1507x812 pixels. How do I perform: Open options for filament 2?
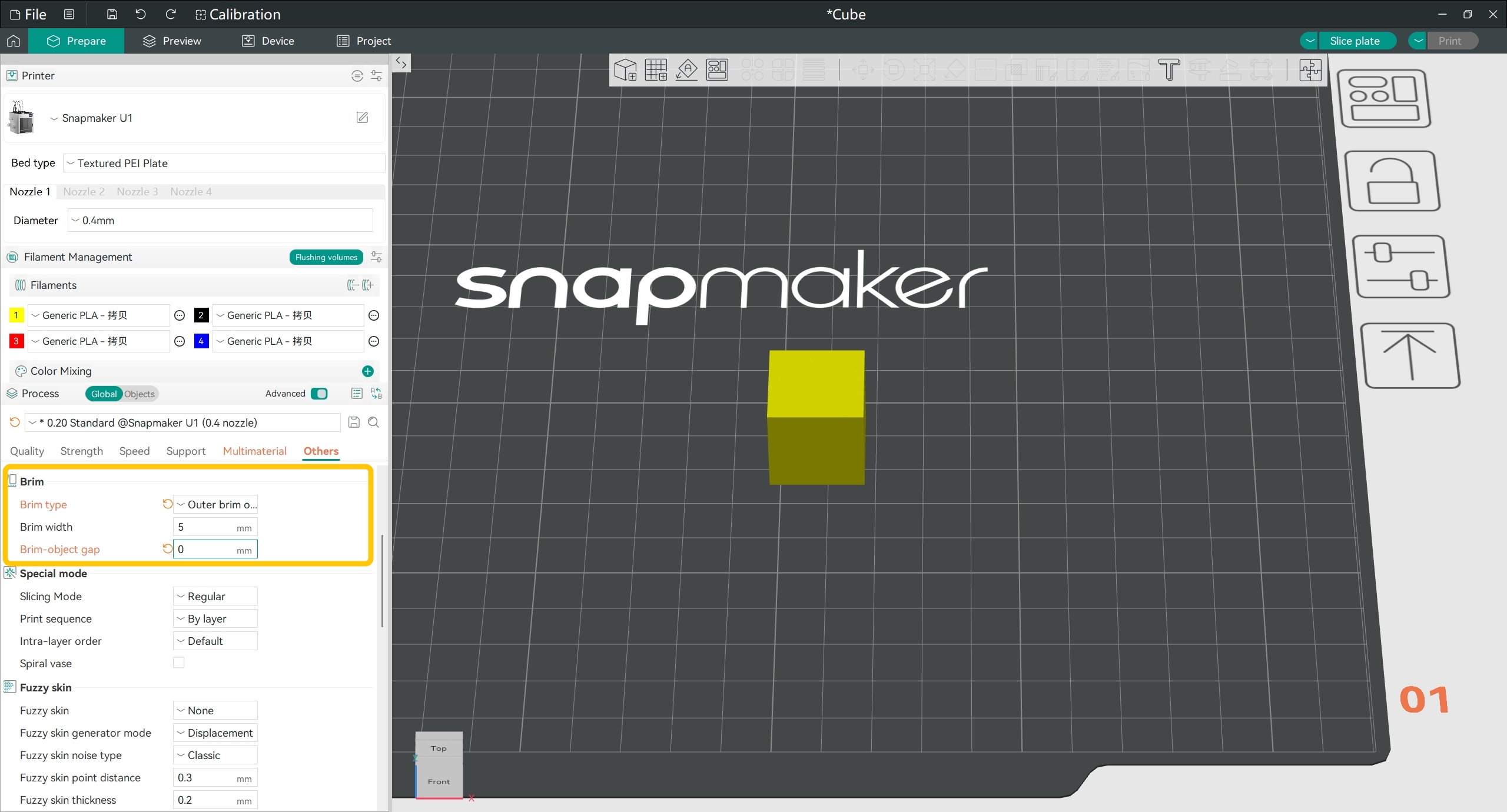tap(374, 316)
